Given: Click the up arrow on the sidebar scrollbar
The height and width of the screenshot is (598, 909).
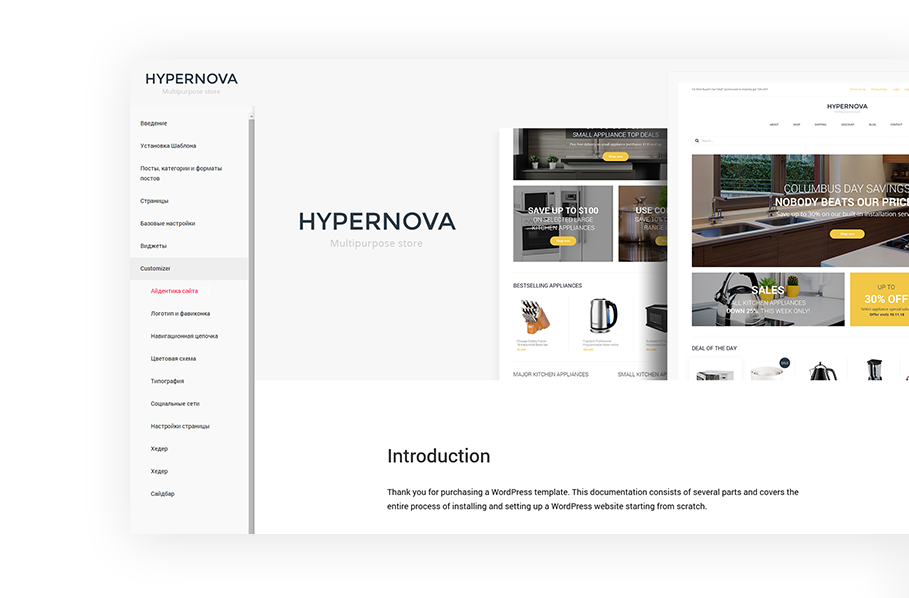Looking at the screenshot, I should coord(252,116).
